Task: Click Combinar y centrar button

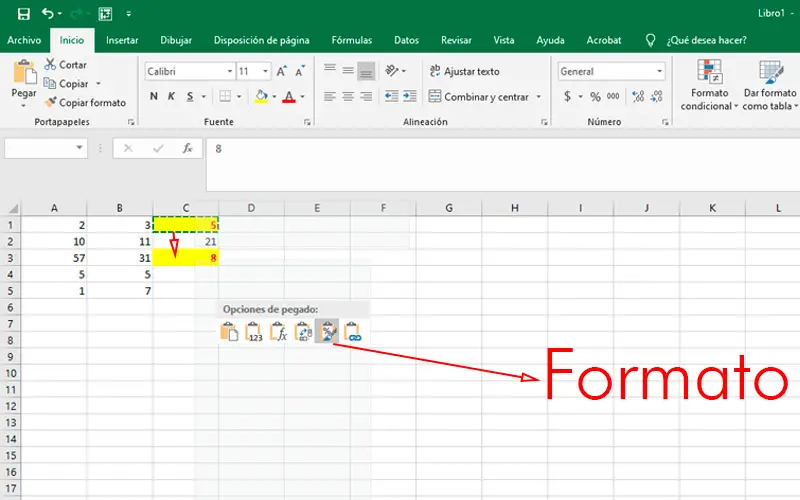Action: (479, 96)
